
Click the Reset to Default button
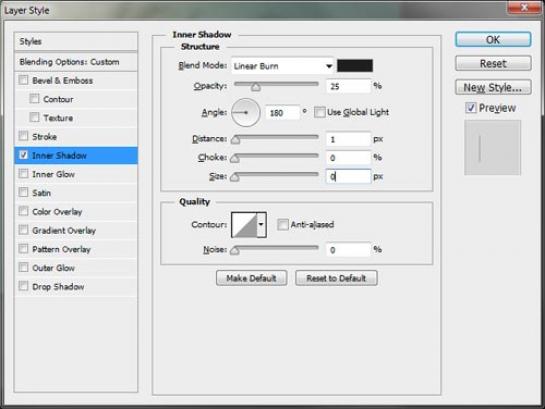336,278
